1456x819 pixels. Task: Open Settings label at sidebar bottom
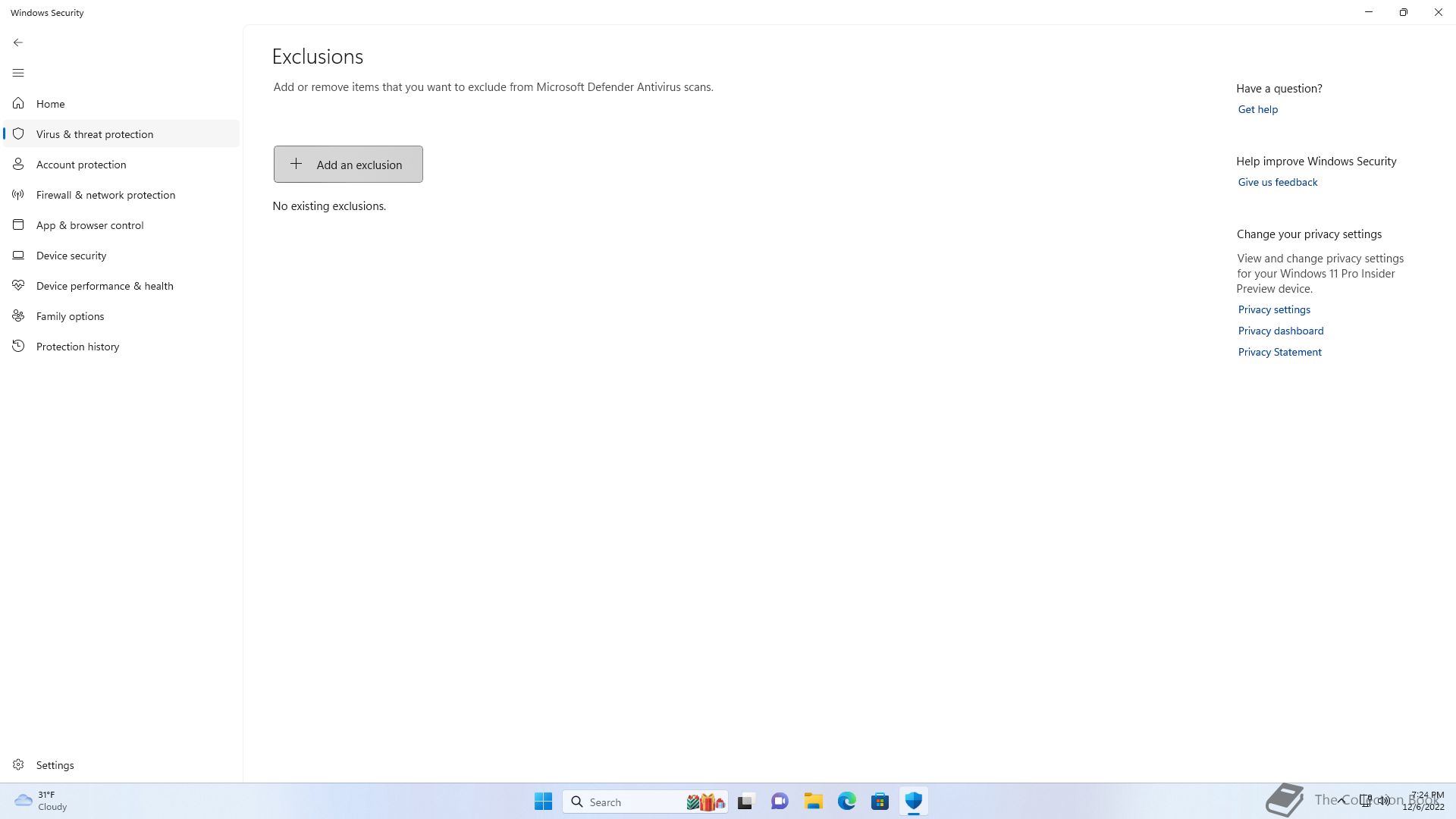point(55,765)
